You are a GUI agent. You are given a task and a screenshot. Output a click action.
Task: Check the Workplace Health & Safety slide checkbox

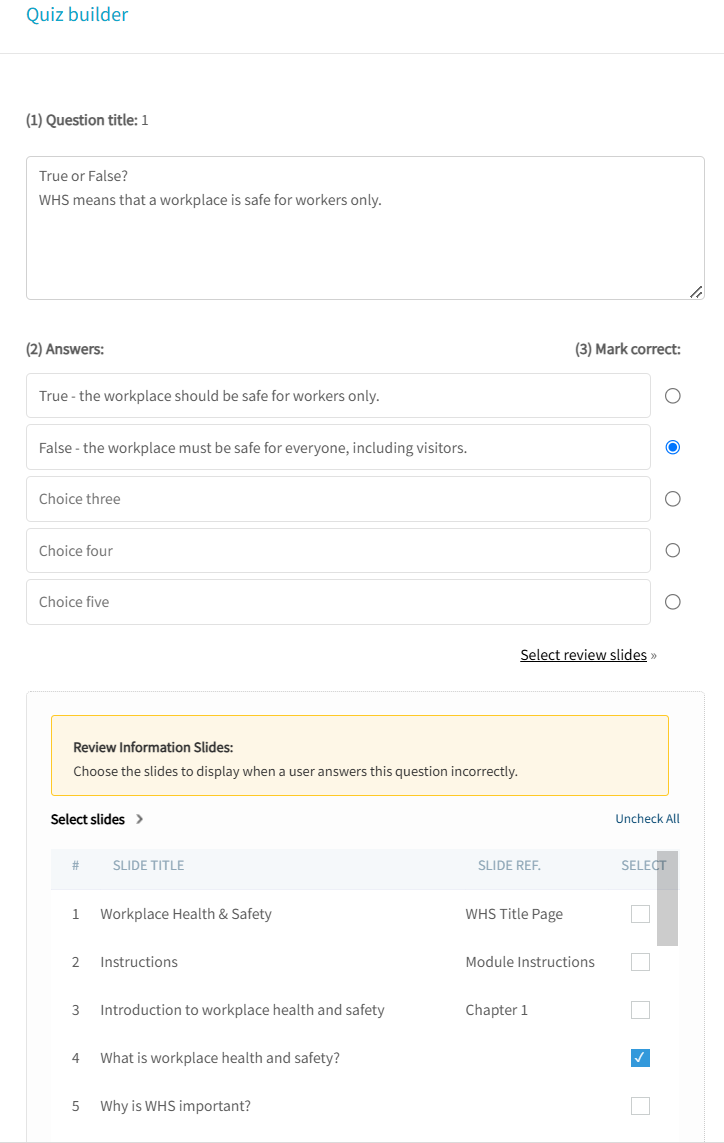pyautogui.click(x=640, y=914)
